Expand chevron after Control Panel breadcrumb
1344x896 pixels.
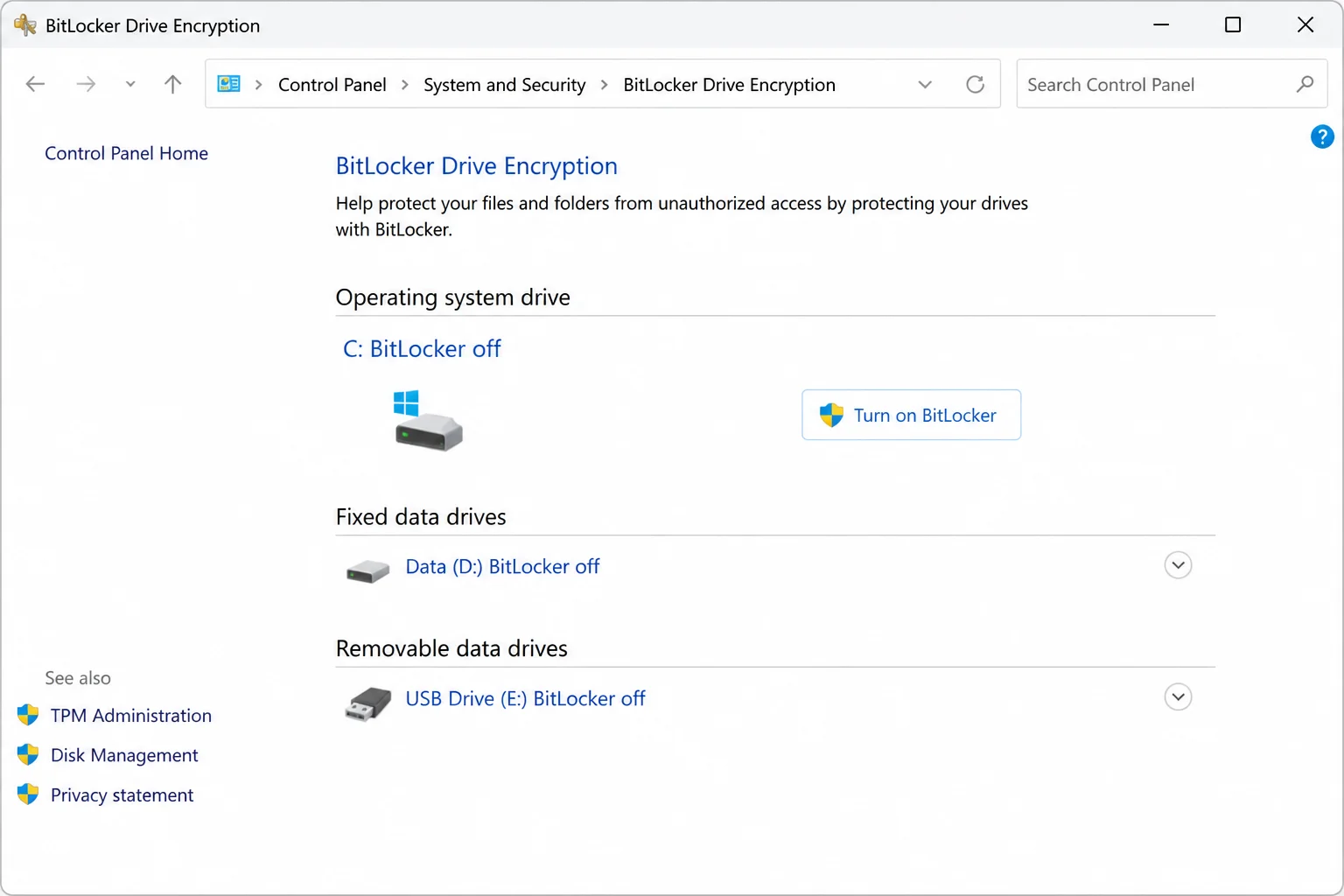[x=405, y=85]
